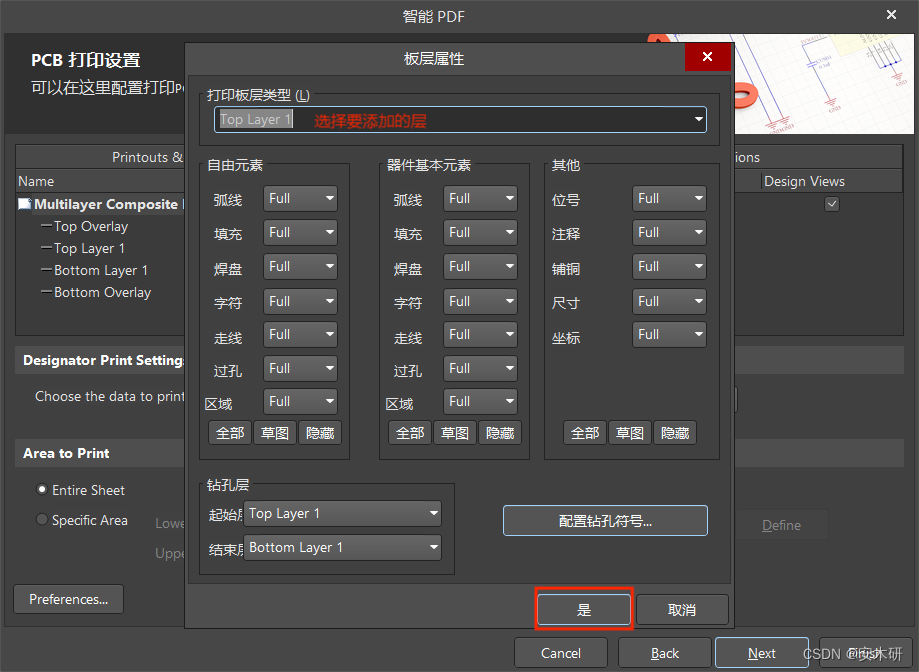Image resolution: width=919 pixels, height=672 pixels.
Task: Select Top Overlay in the printout tree
Action: 88,226
